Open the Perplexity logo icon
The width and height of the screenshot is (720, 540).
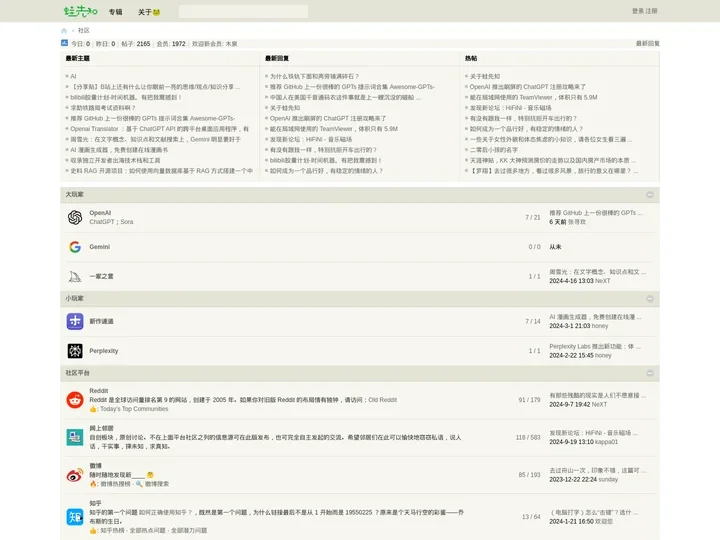pyautogui.click(x=75, y=351)
